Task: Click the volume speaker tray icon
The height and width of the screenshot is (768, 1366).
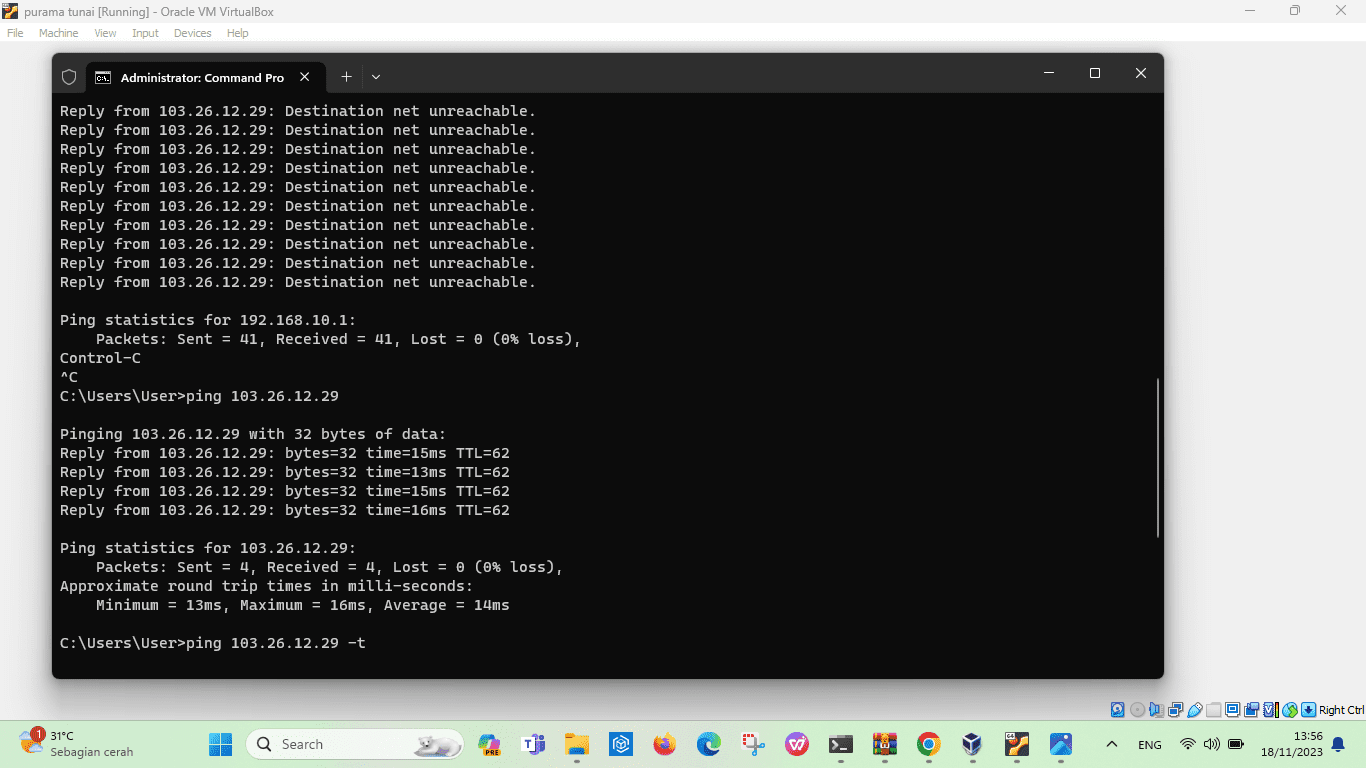Action: click(1212, 744)
